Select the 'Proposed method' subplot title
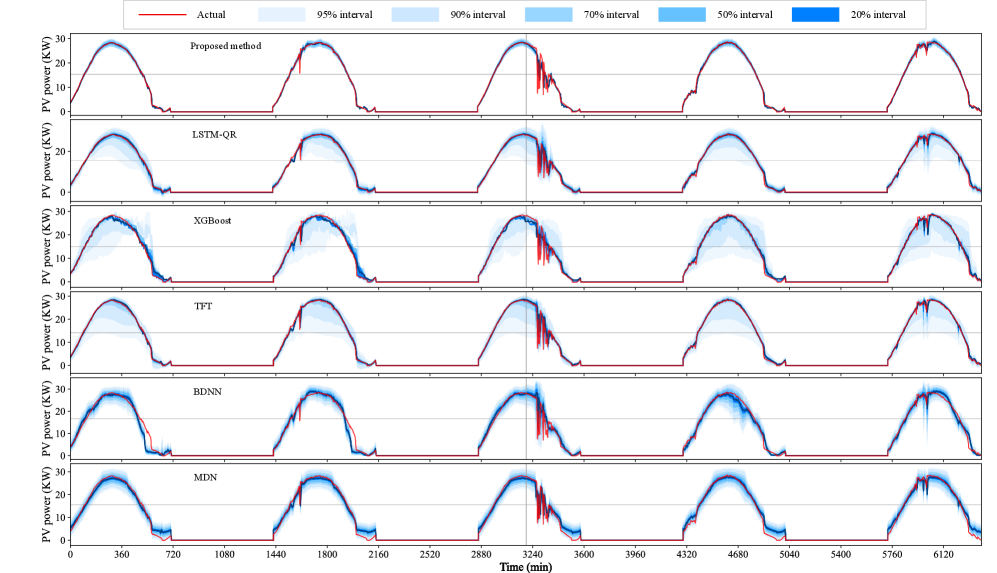This screenshot has width=997, height=573. tap(226, 46)
